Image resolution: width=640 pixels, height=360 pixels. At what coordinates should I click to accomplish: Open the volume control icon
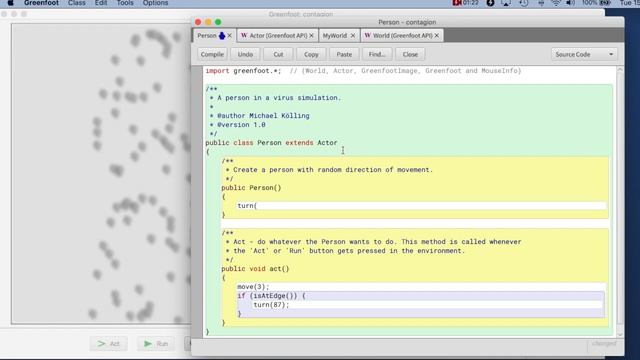coord(571,3)
